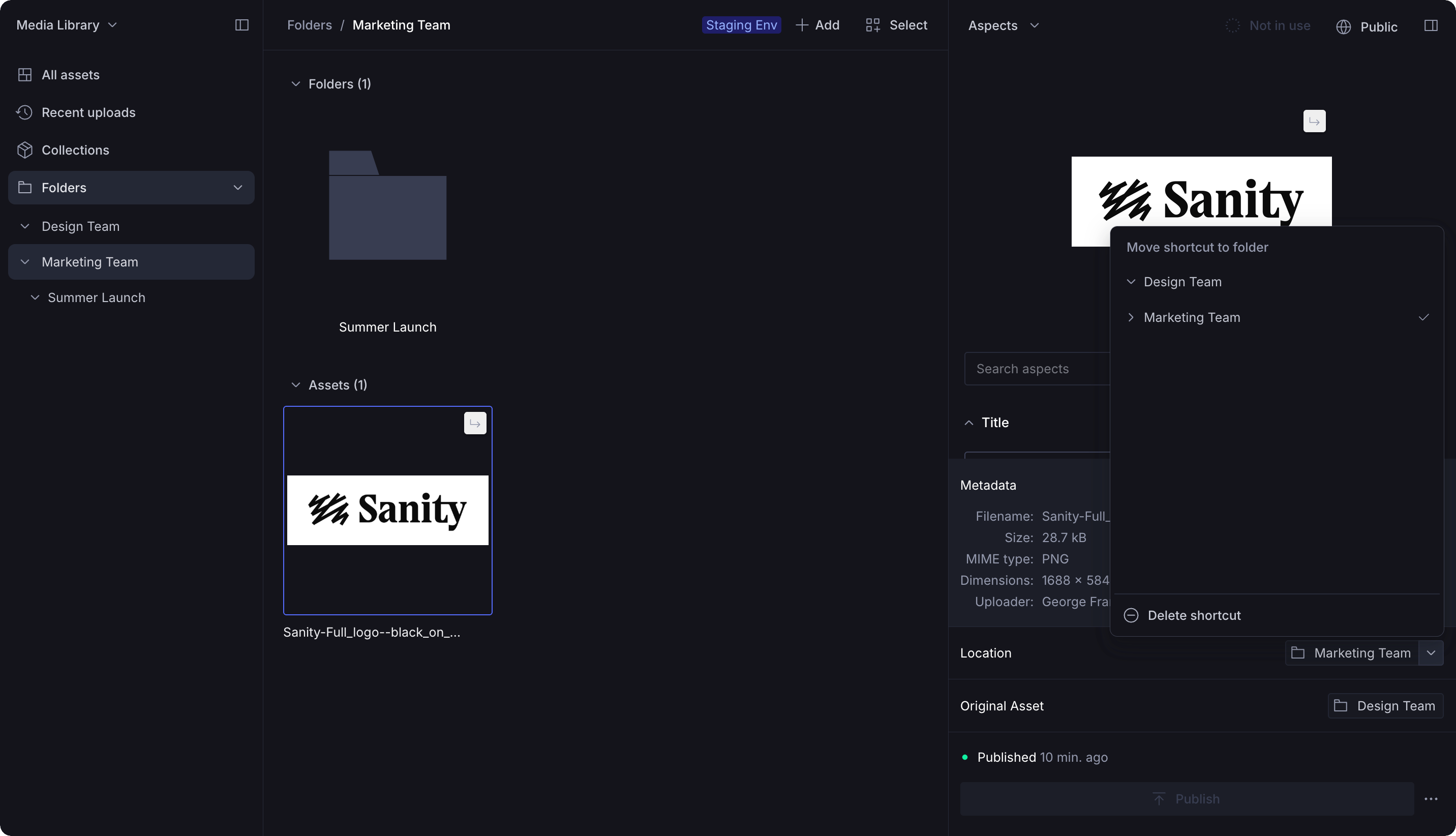Click the shortcut arrow badge above the preview
This screenshot has height=836, width=1456.
1314,121
